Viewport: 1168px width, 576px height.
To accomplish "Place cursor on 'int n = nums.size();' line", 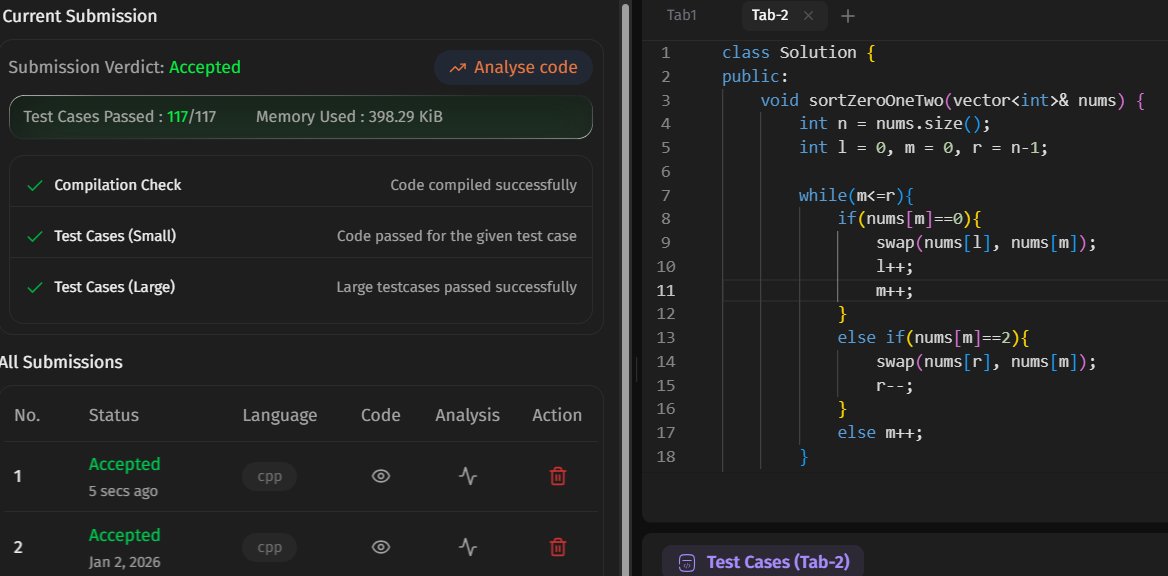I will 895,124.
